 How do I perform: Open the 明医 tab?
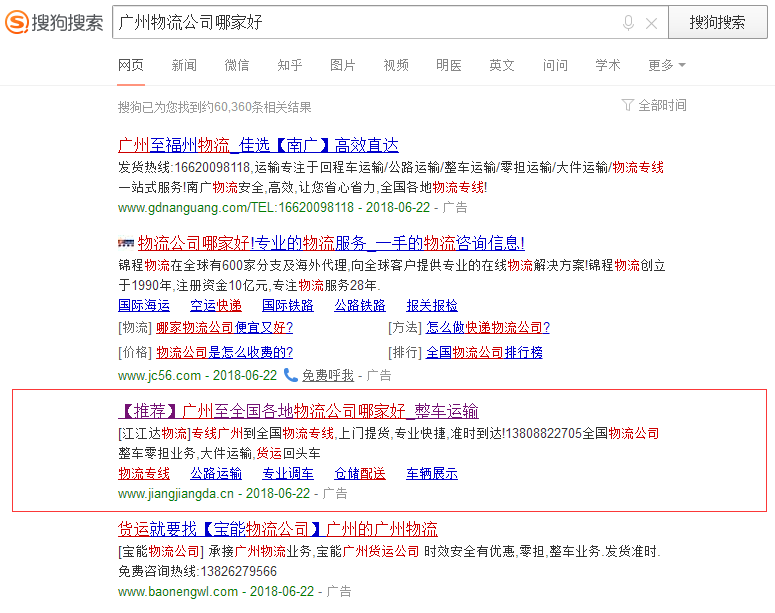(x=449, y=65)
